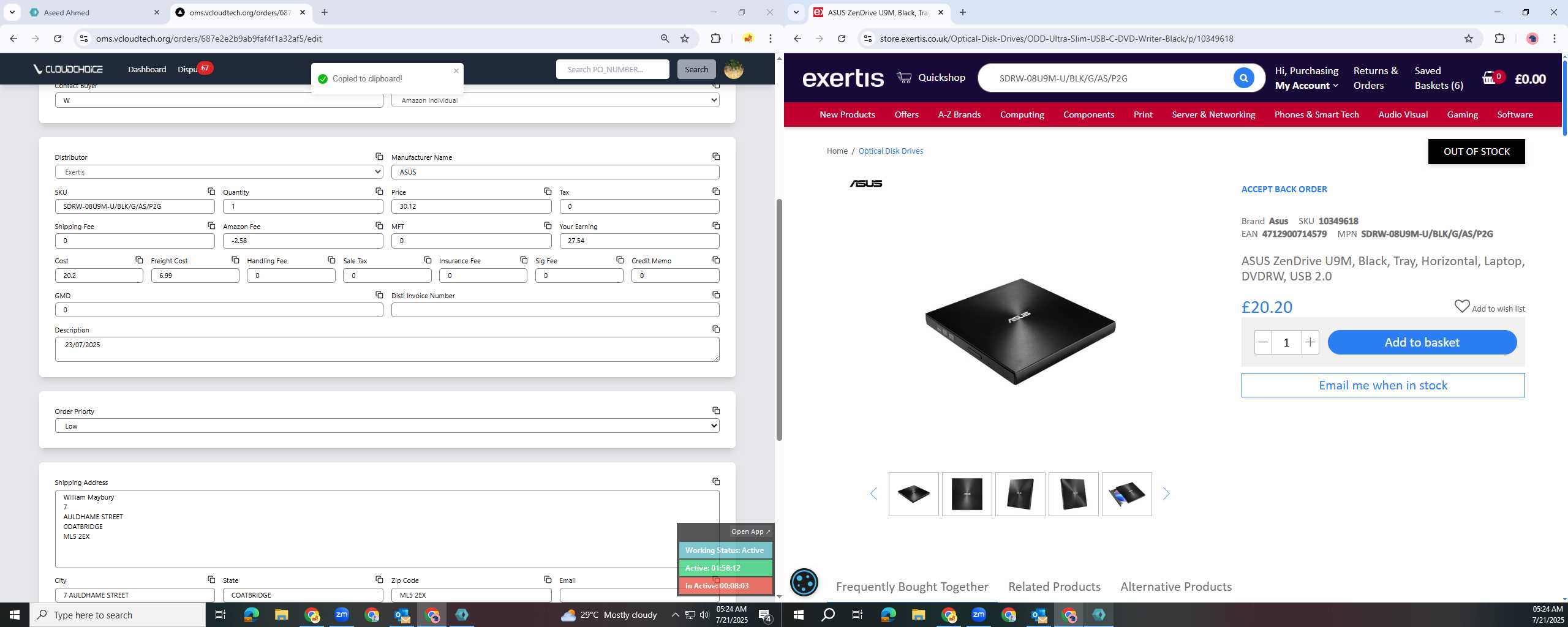Image resolution: width=1568 pixels, height=627 pixels.
Task: Open the Distributor dropdown showing Exertis
Action: (x=219, y=172)
